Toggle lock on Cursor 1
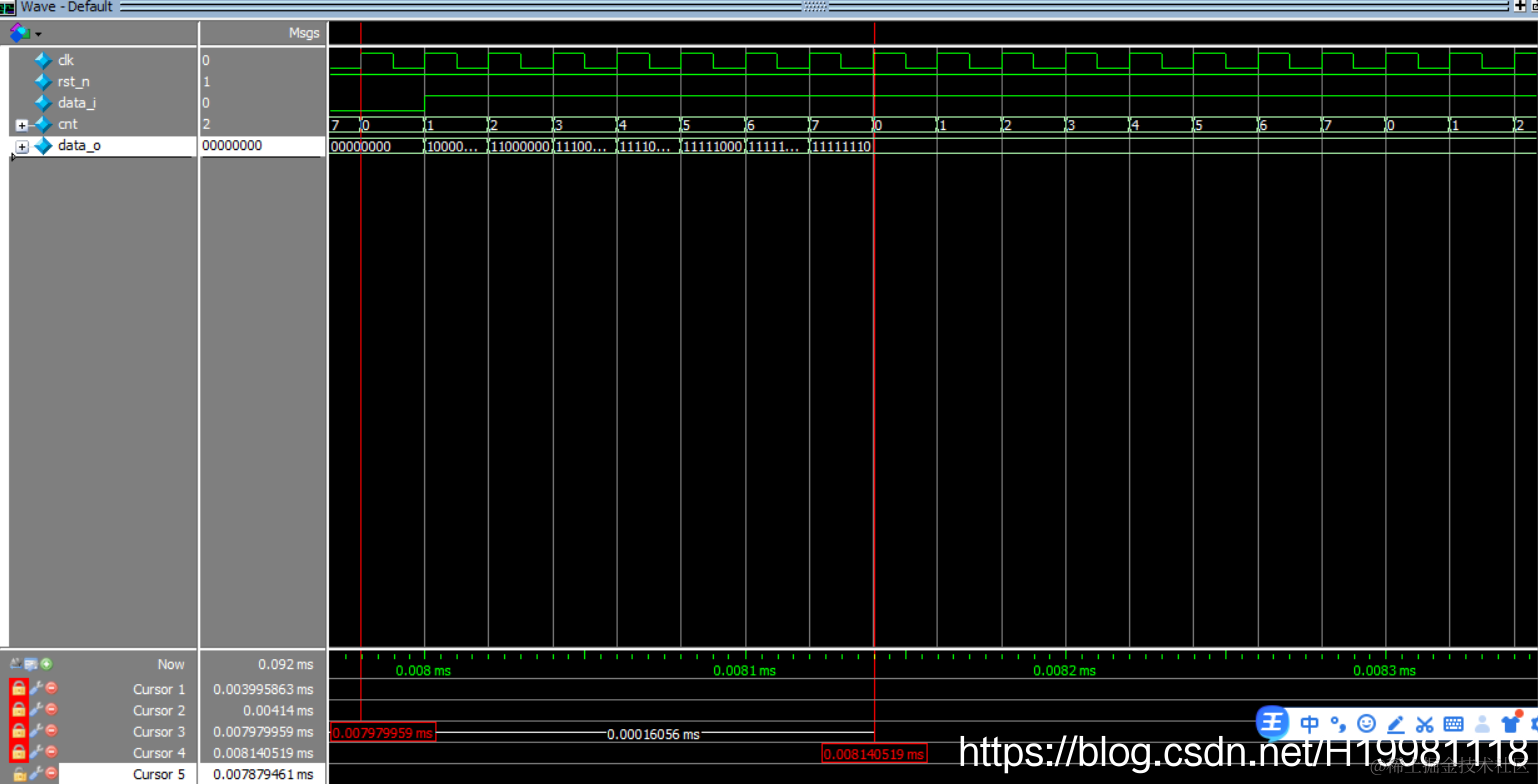 pyautogui.click(x=18, y=688)
